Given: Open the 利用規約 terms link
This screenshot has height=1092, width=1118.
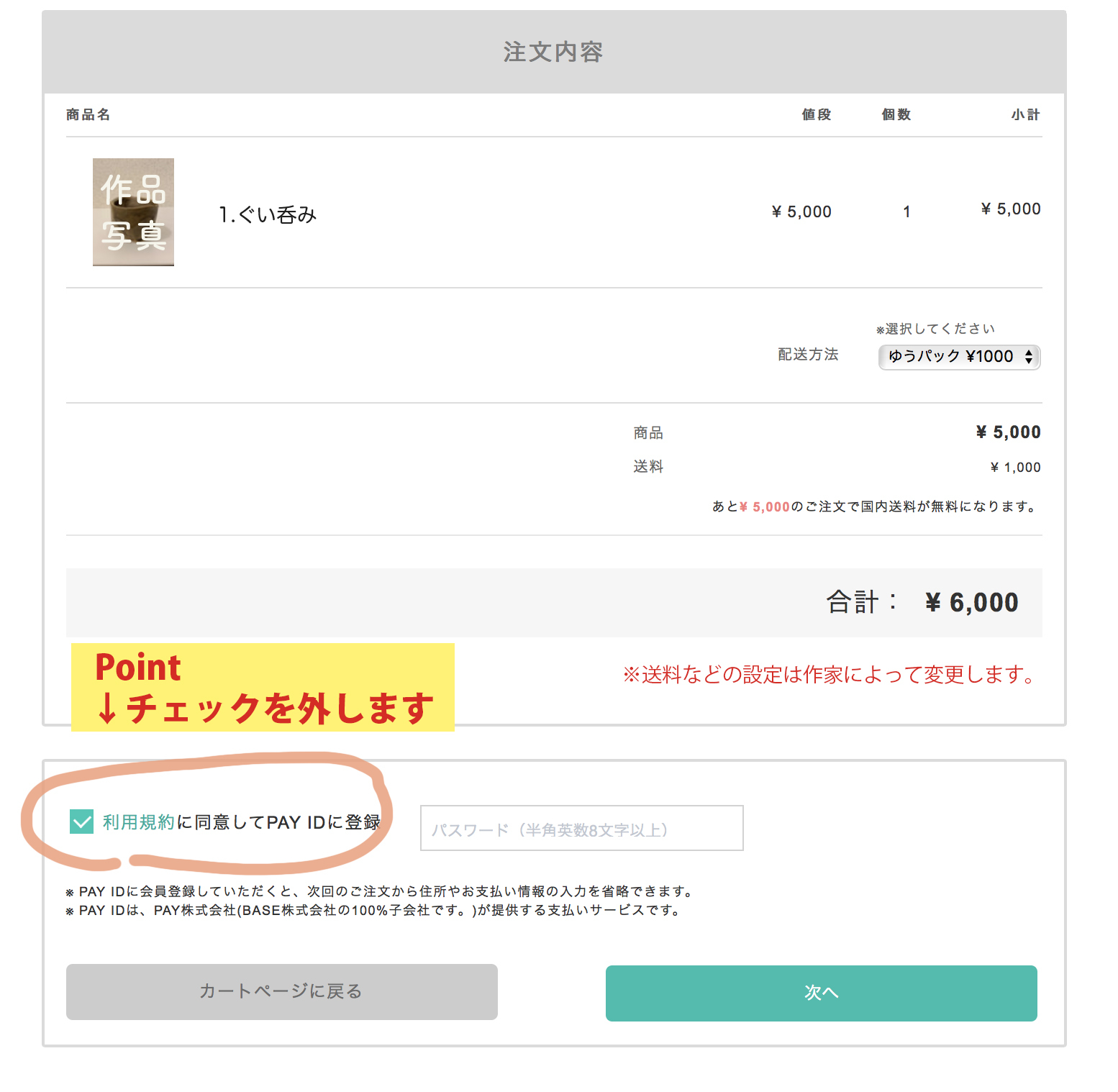Looking at the screenshot, I should pyautogui.click(x=139, y=822).
